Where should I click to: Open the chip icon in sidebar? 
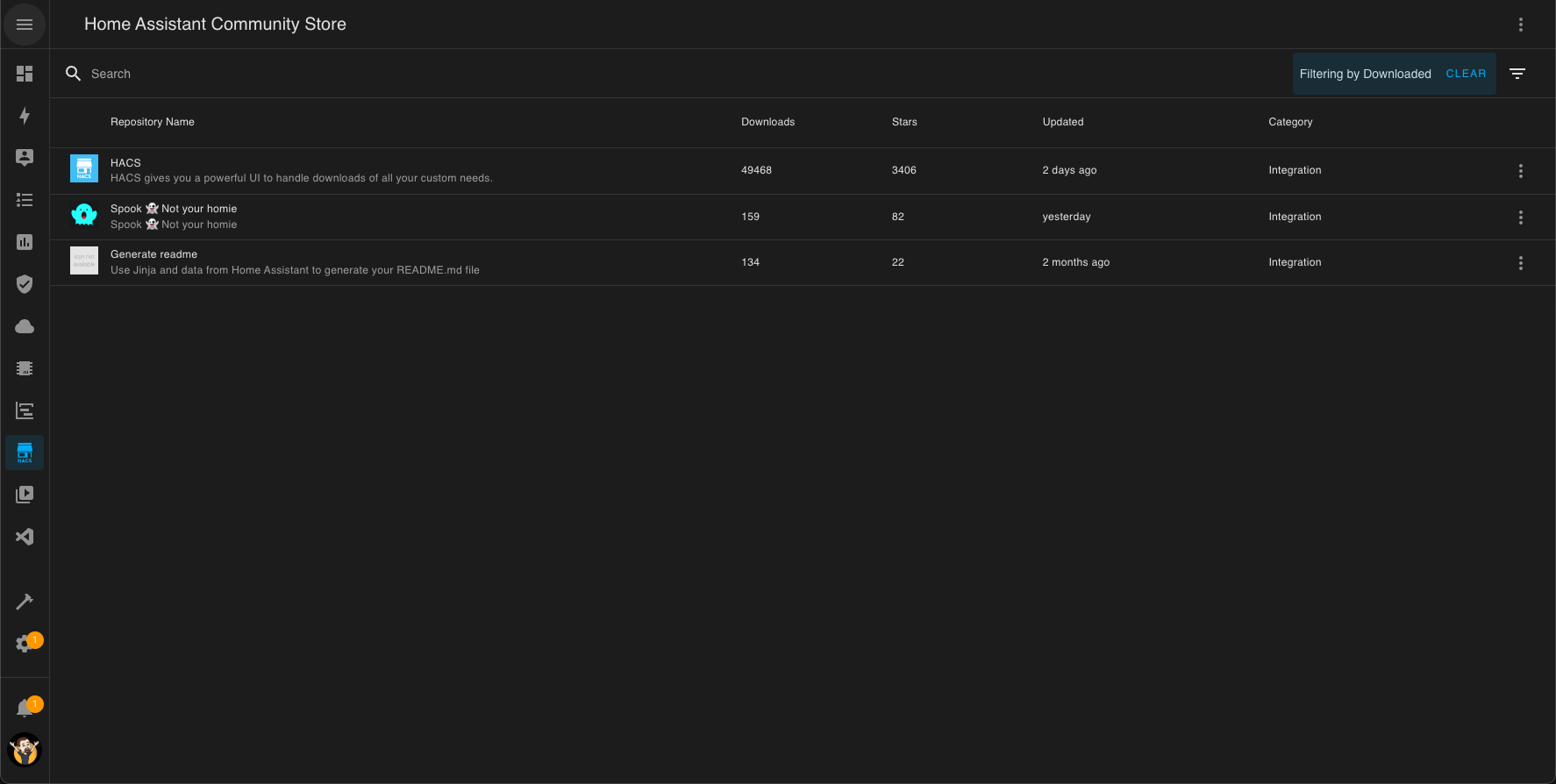[x=25, y=368]
